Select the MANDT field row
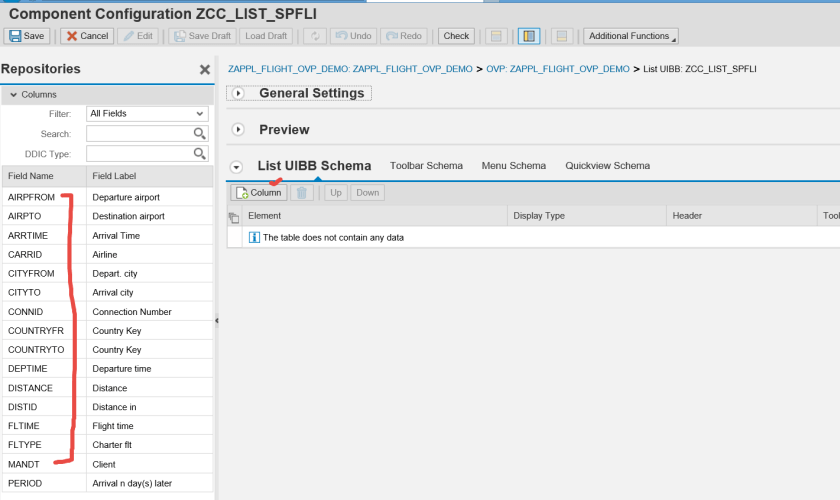The image size is (840, 500). (108, 464)
